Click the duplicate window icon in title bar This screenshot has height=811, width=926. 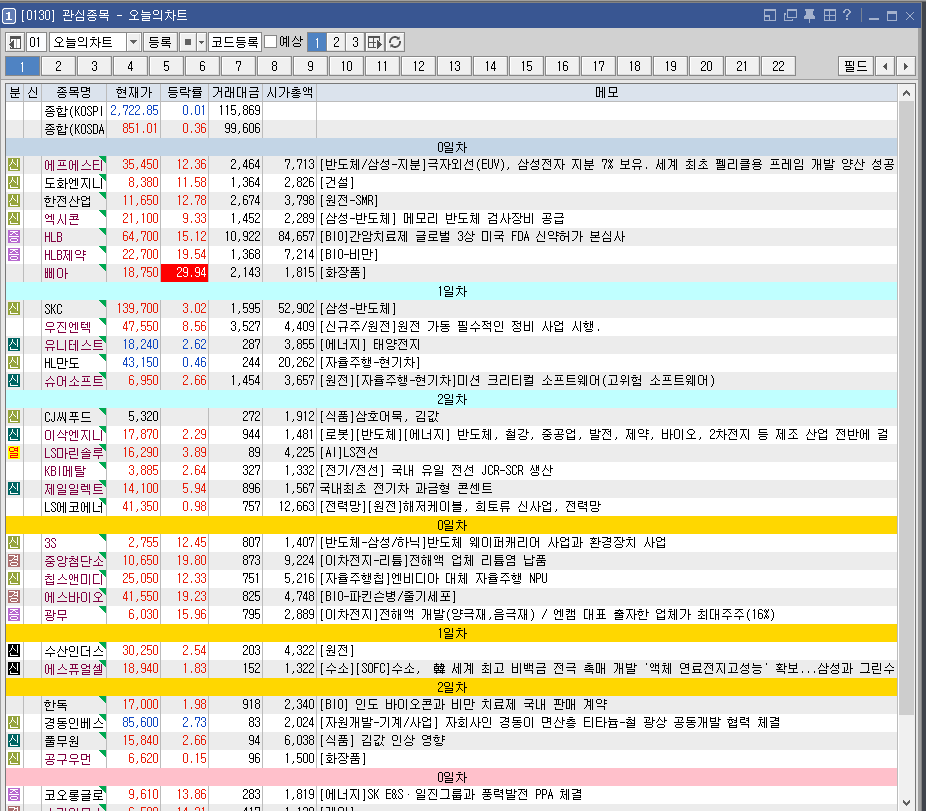(x=790, y=15)
